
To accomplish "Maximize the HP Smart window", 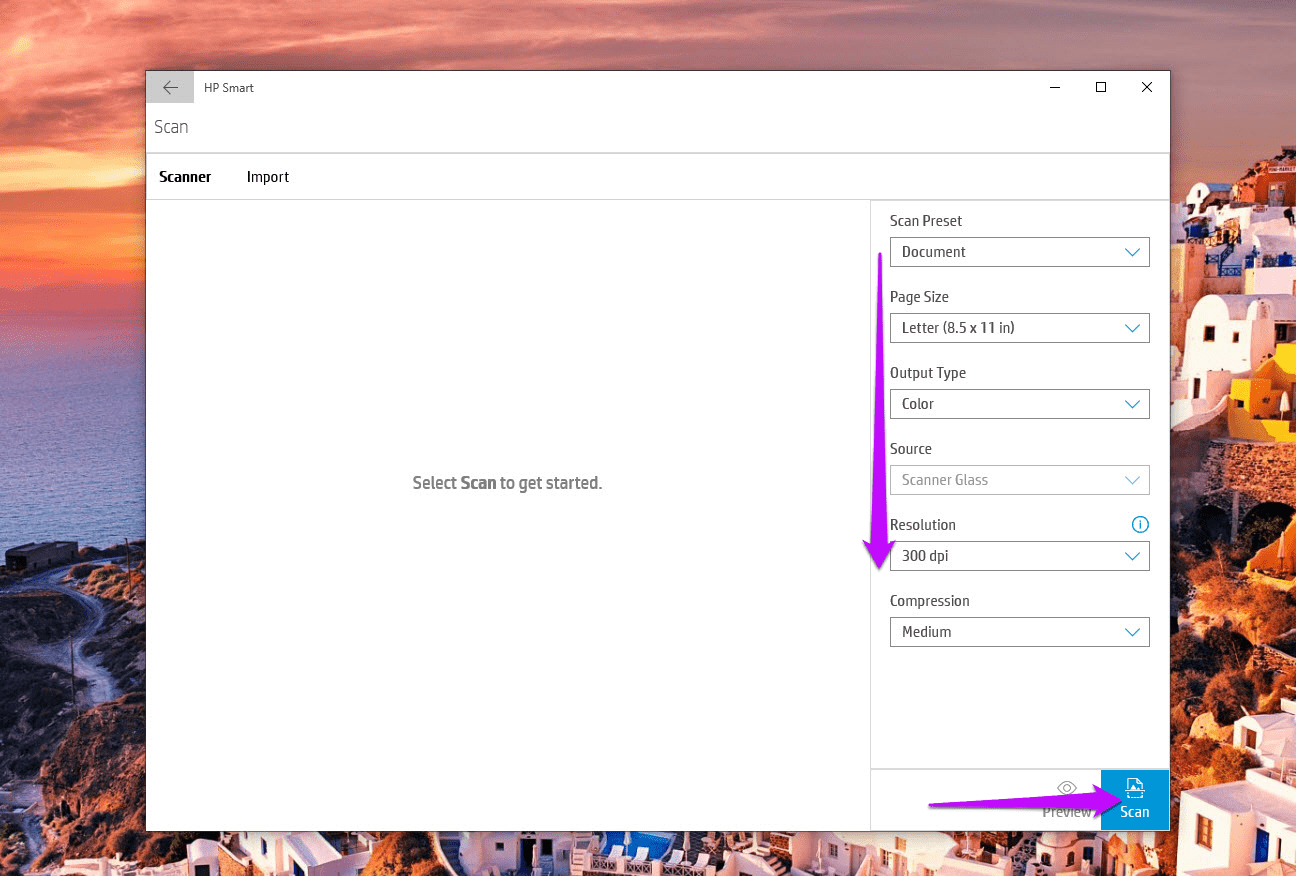I will pos(1101,88).
